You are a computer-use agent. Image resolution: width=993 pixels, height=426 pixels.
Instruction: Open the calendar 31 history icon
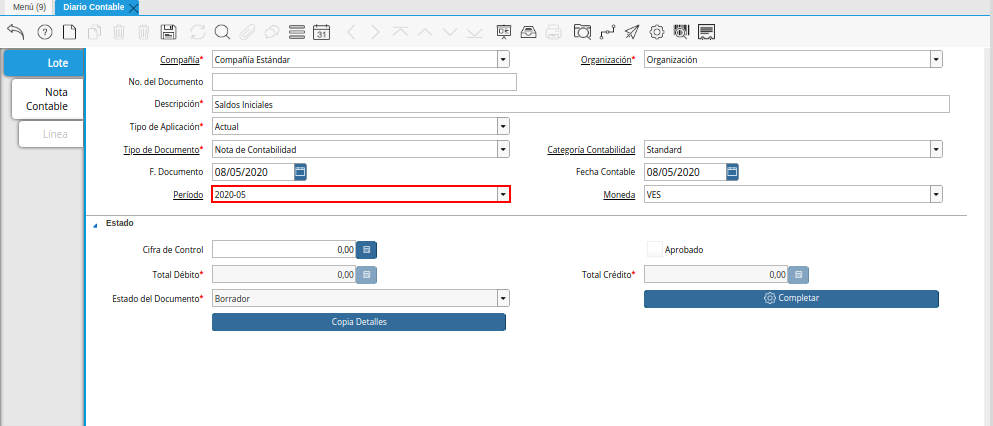[x=322, y=32]
